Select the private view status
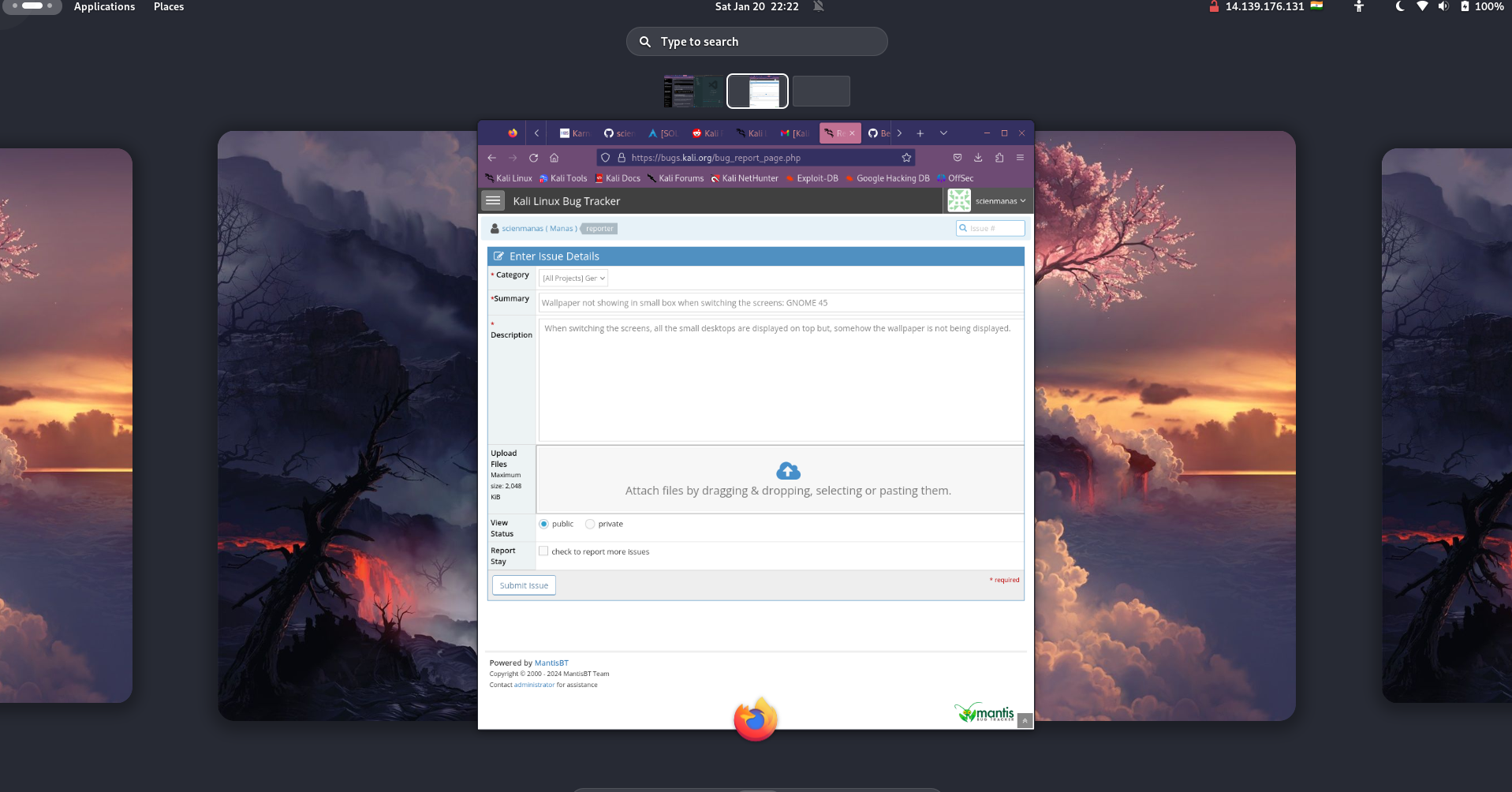The width and height of the screenshot is (1512, 792). click(590, 524)
